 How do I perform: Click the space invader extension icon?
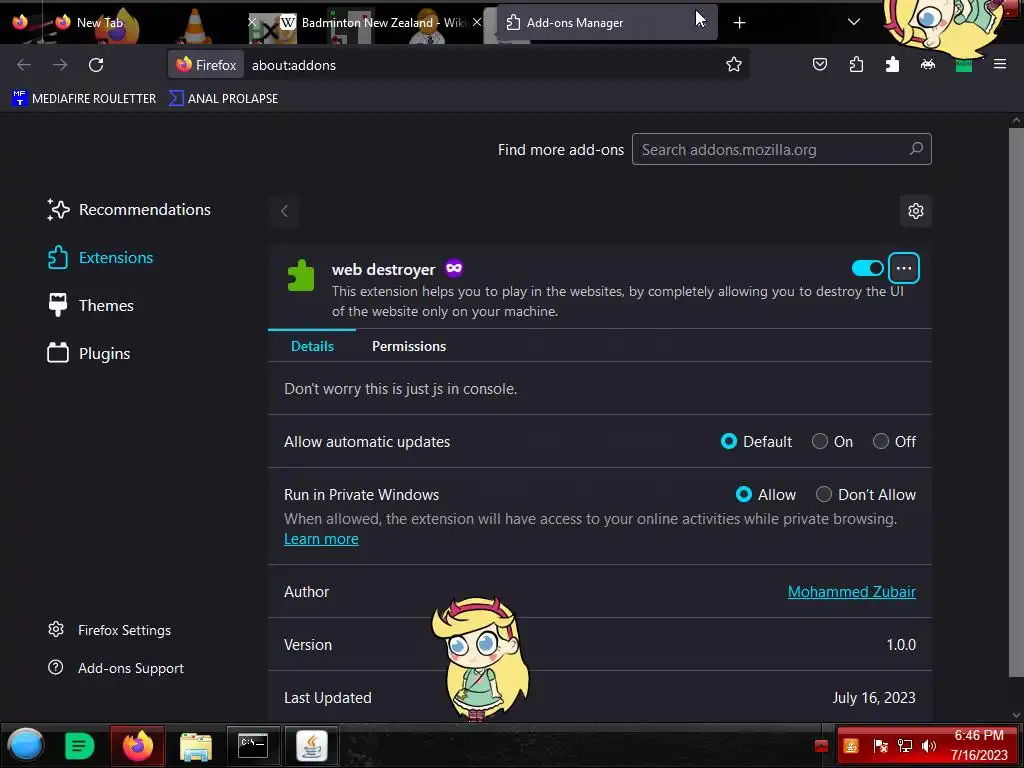point(928,64)
